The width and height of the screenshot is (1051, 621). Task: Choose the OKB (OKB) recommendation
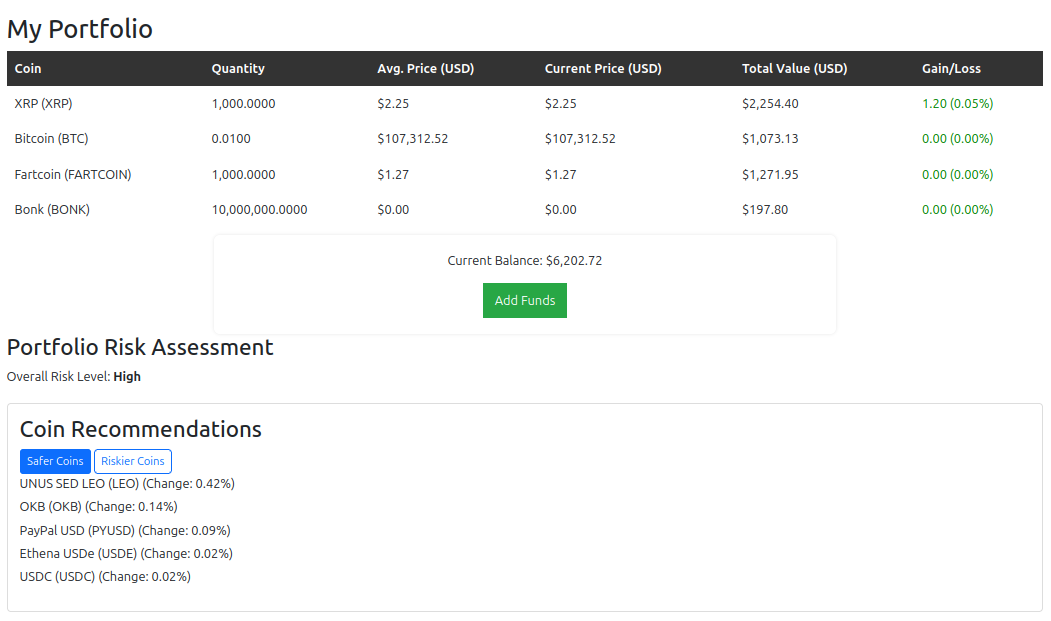tap(98, 507)
